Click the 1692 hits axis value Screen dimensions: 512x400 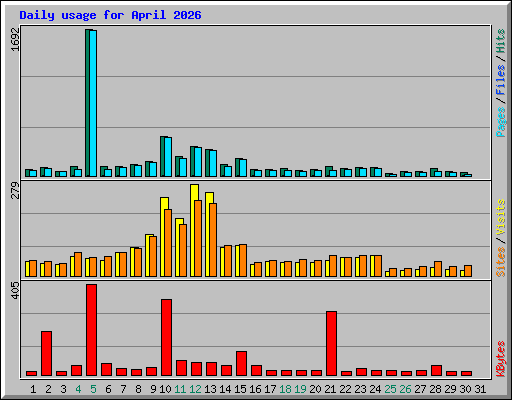(x=15, y=39)
